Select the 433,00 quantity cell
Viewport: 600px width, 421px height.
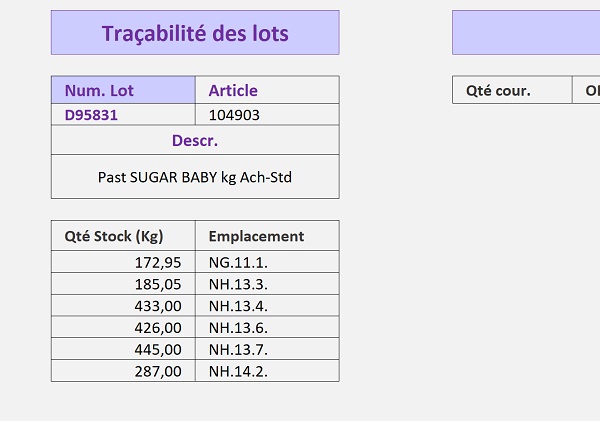pos(123,306)
